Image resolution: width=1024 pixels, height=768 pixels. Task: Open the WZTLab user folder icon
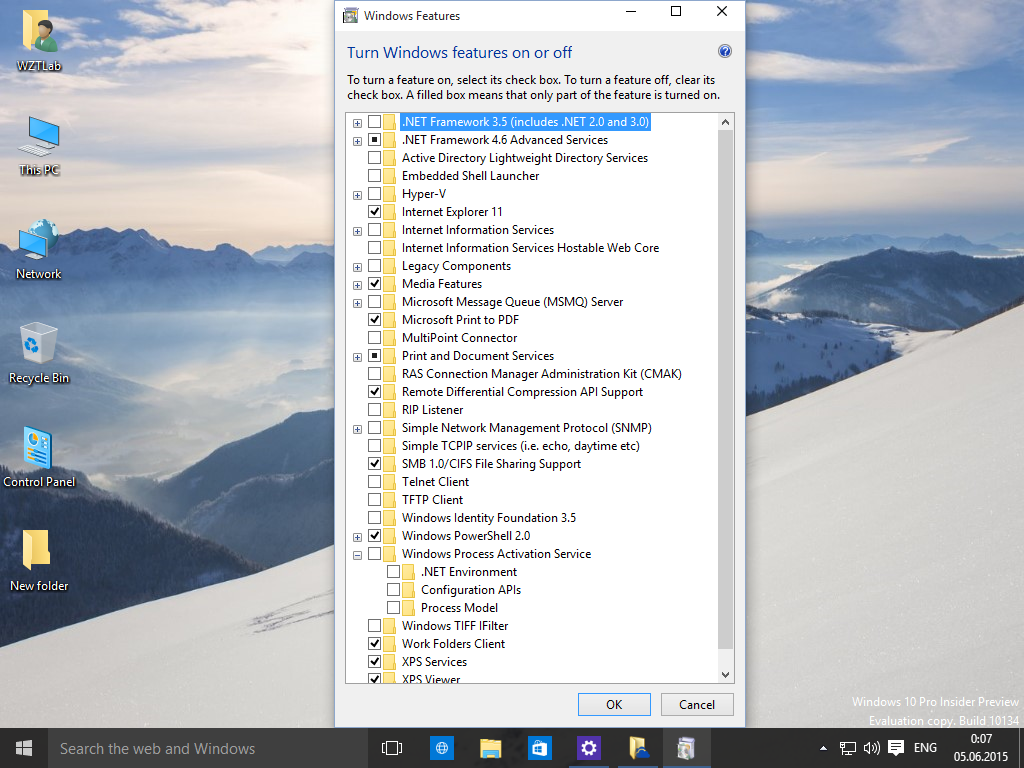(x=39, y=38)
